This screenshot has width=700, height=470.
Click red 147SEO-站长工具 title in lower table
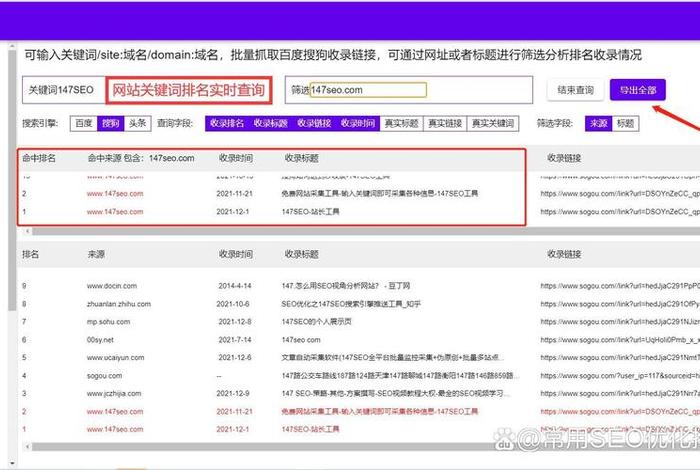[310, 429]
